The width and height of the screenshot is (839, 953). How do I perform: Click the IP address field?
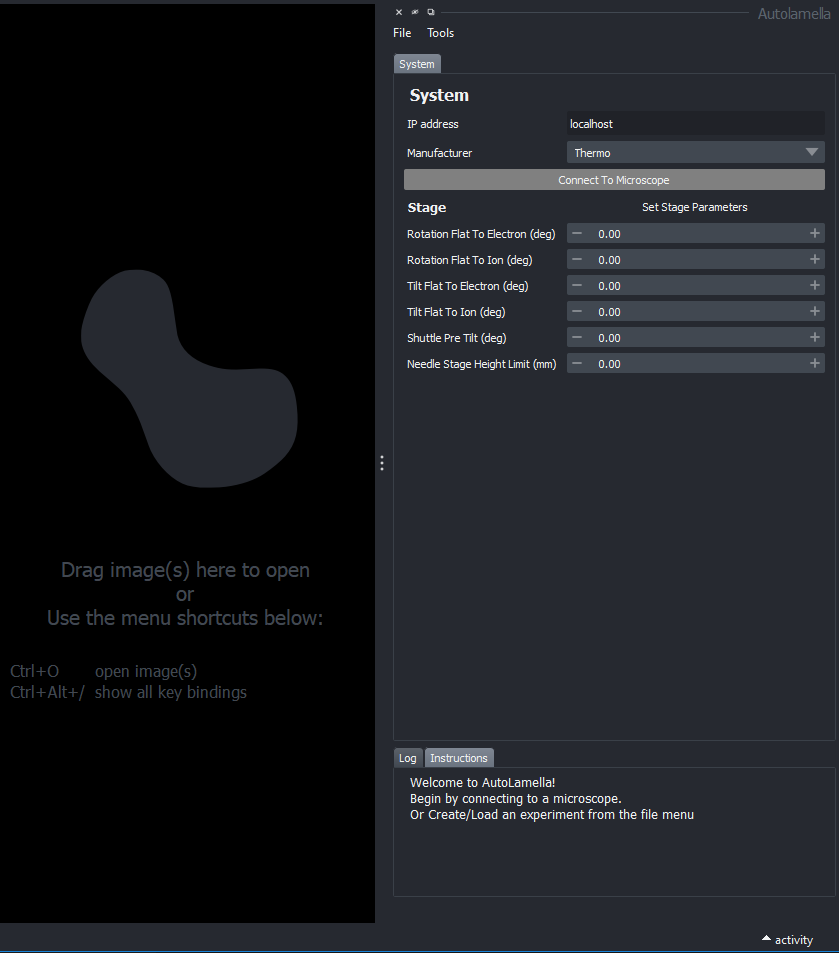pyautogui.click(x=695, y=124)
